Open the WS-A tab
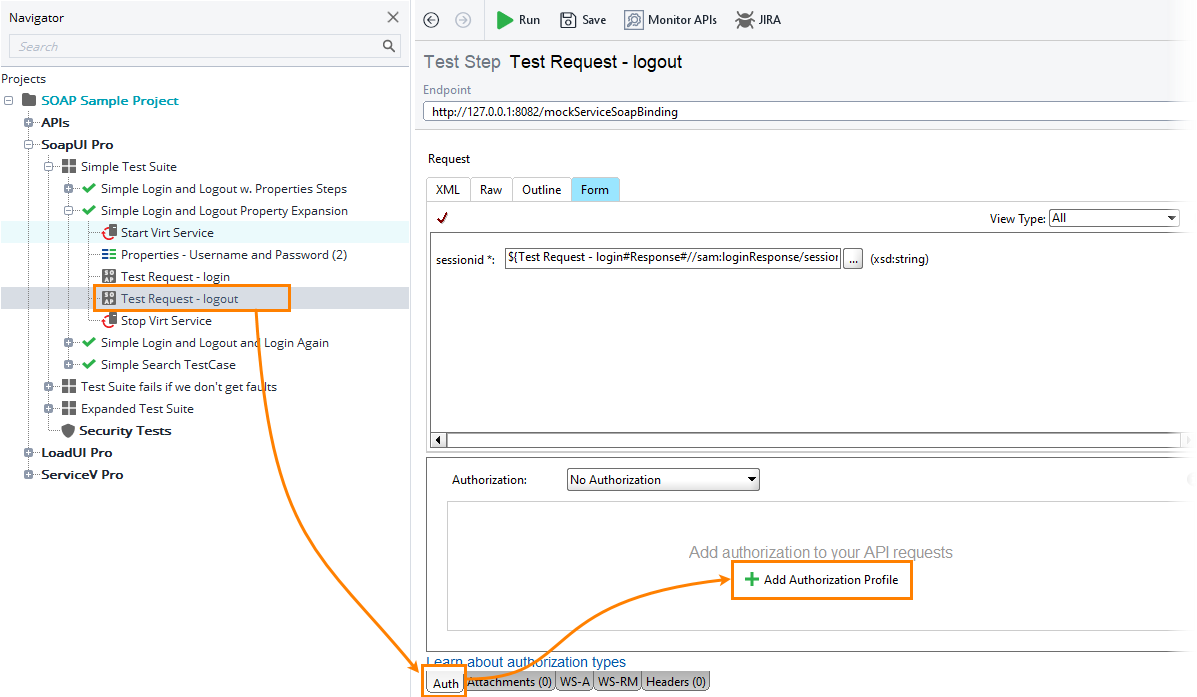This screenshot has width=1197, height=697. 574,682
